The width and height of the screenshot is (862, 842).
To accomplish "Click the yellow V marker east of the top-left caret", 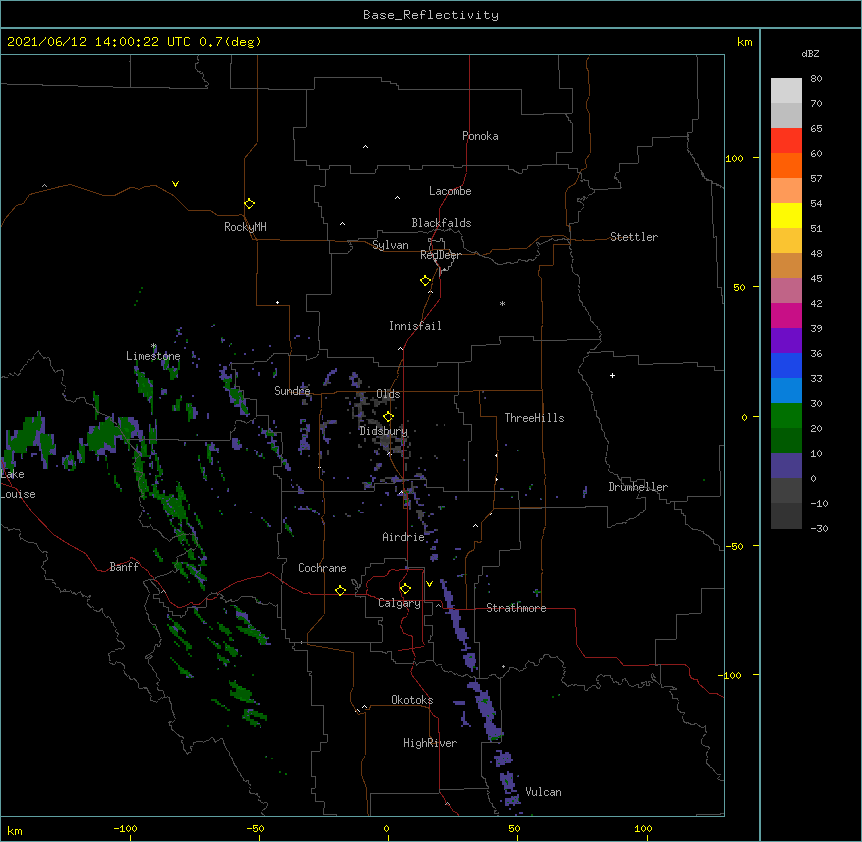I will 175,184.
